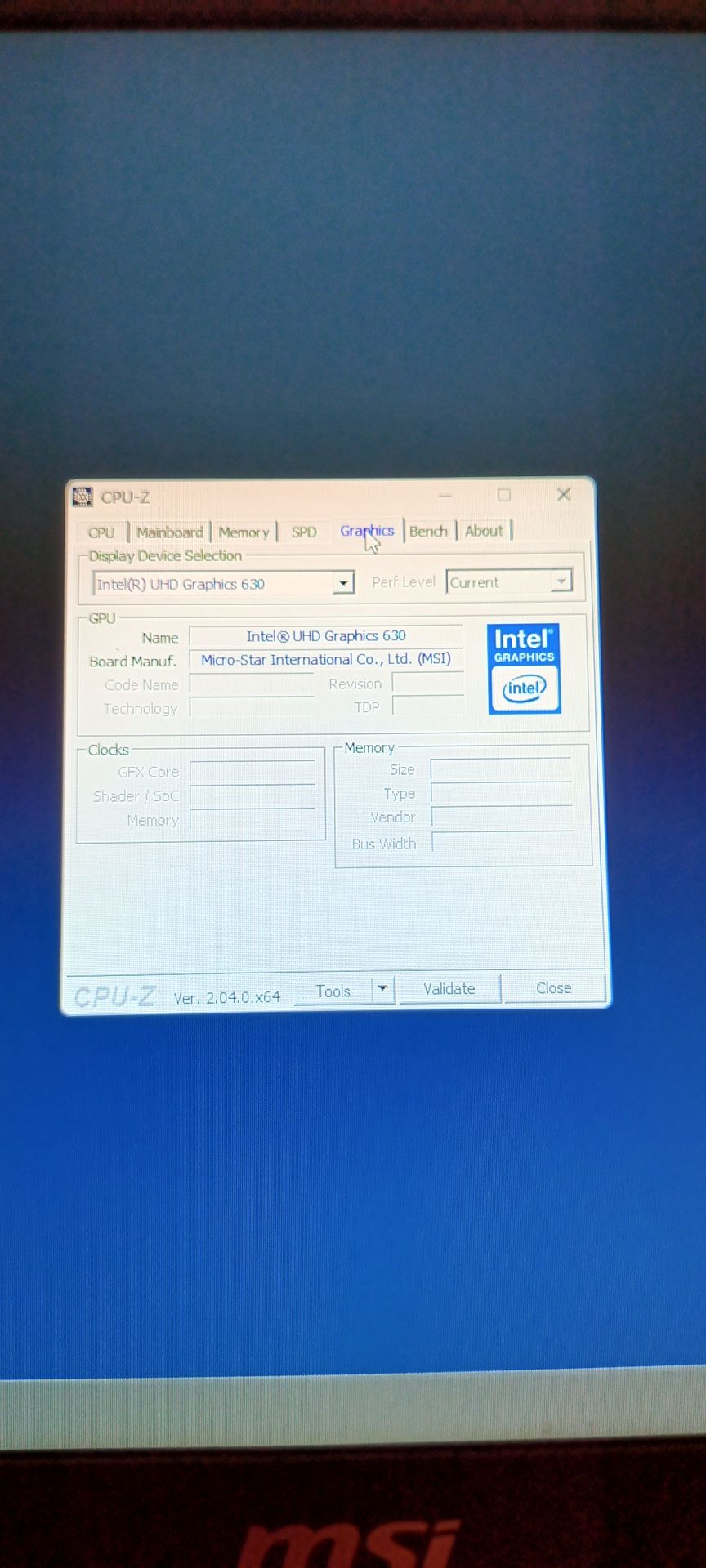
Task: Click the Clocks Memory field
Action: (x=252, y=819)
